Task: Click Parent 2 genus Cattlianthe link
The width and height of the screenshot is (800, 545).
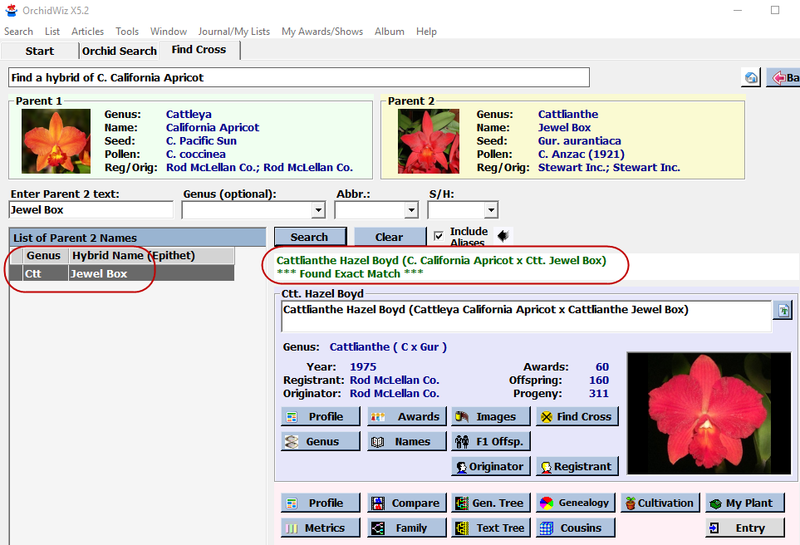Action: pos(568,114)
